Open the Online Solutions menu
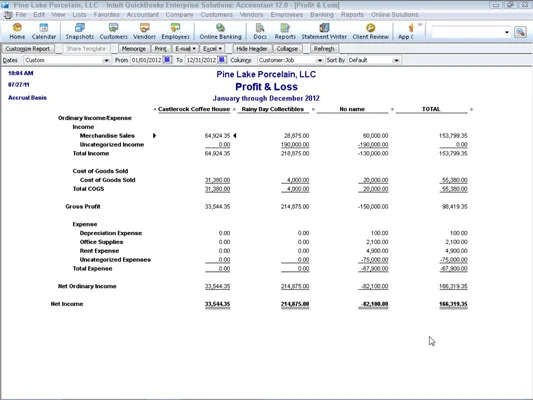533x400 pixels. tap(395, 15)
